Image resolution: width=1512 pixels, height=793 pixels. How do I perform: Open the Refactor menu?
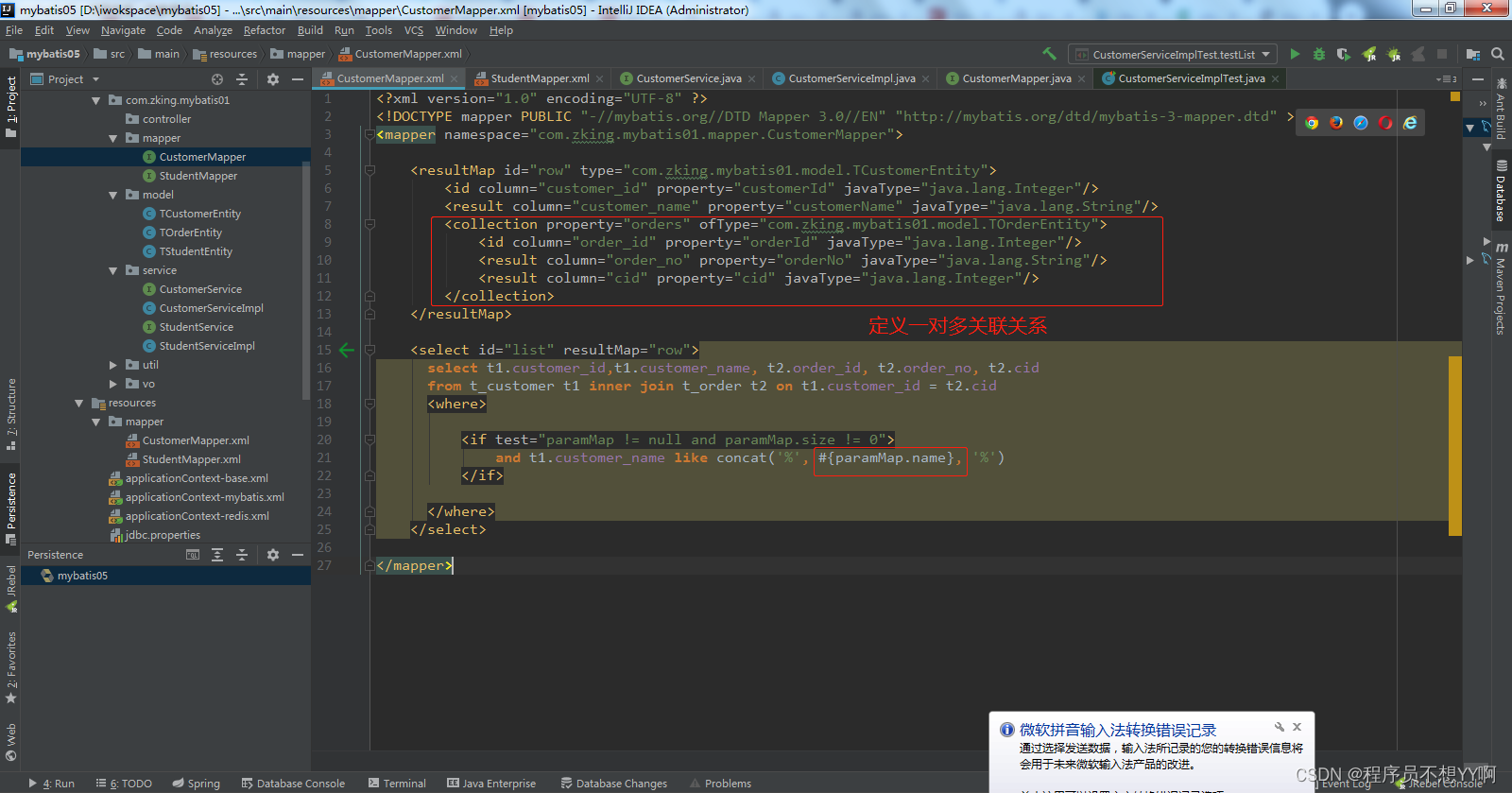[x=264, y=30]
